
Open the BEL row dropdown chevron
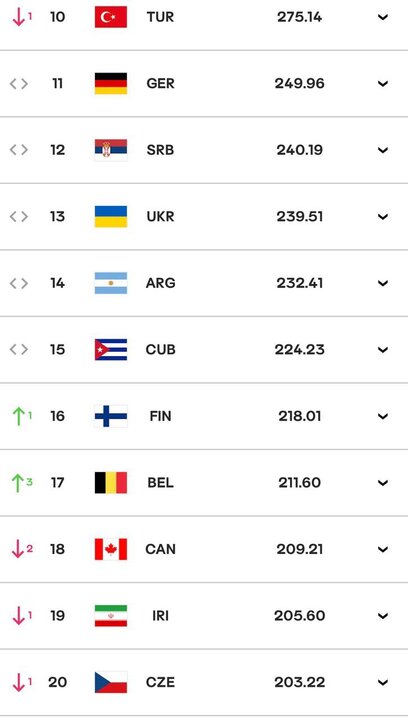[x=383, y=483]
